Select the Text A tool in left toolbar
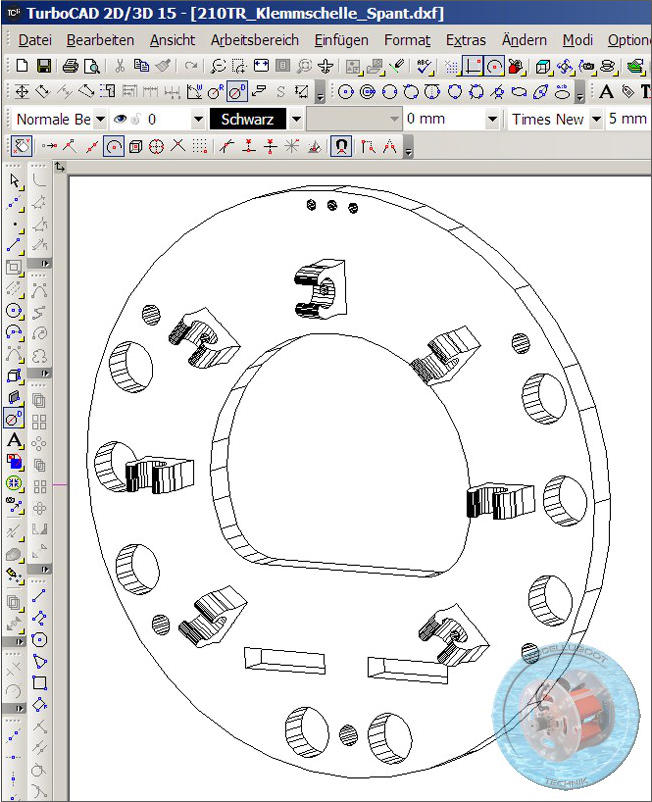 click(x=14, y=440)
